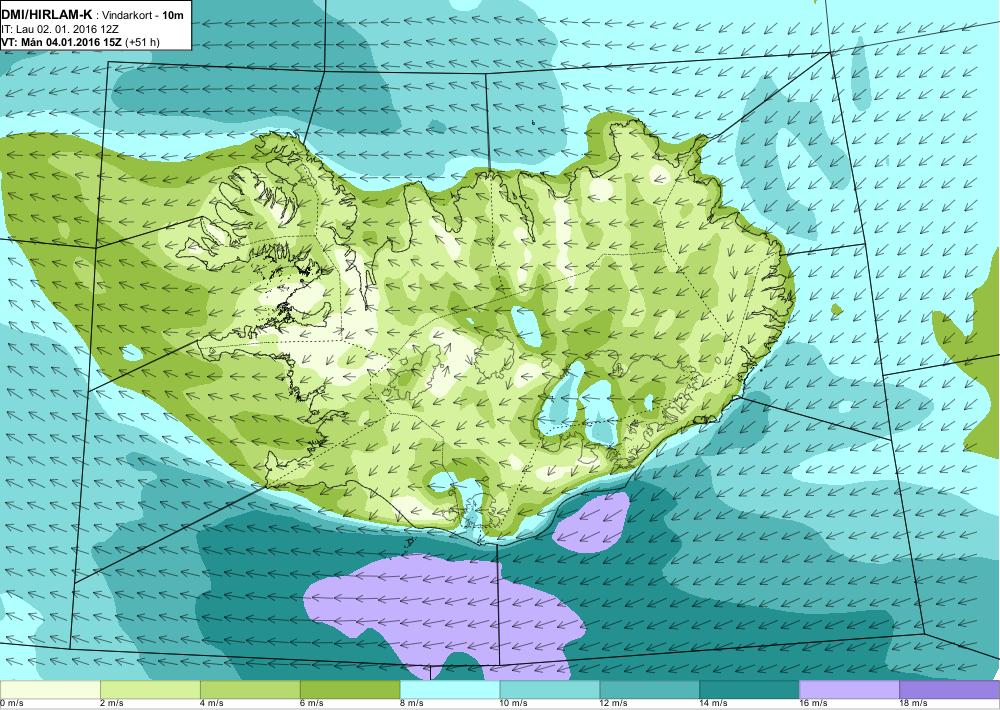Select the "12 m/s" legend label
The image size is (1000, 710).
click(x=614, y=704)
